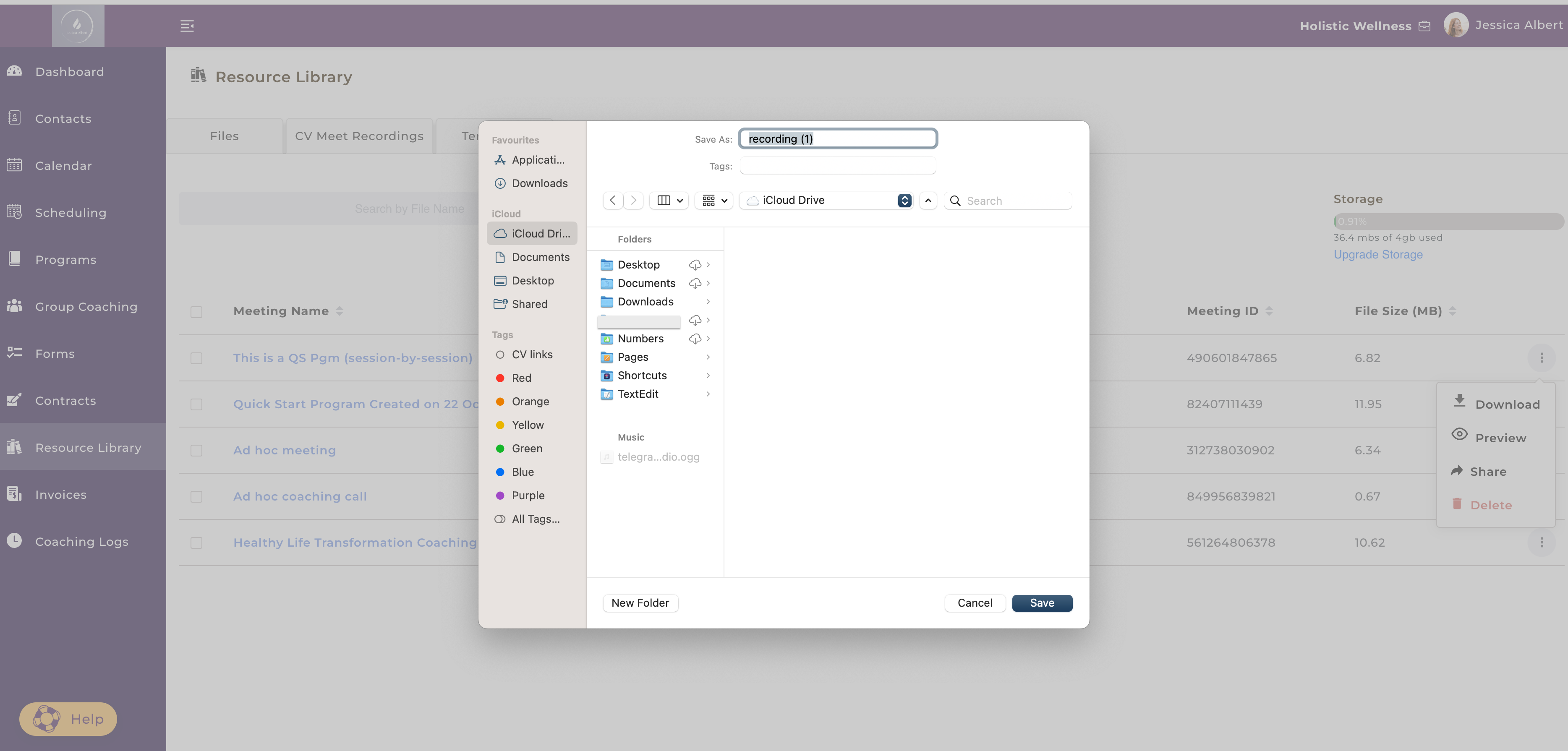Click the Group Coaching people icon
Viewport: 1568px width, 751px height.
tap(15, 306)
